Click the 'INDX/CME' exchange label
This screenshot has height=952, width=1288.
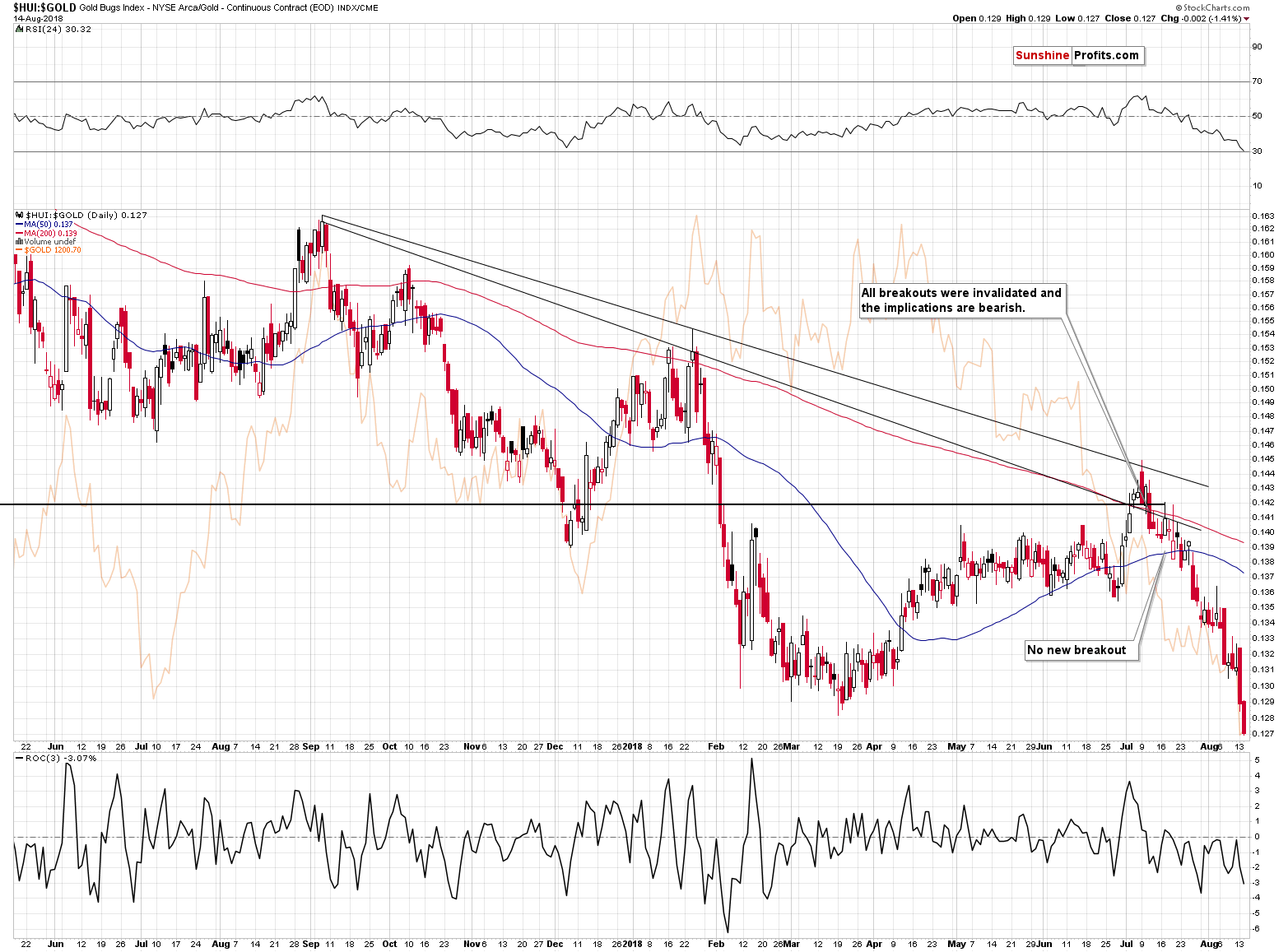pos(357,8)
